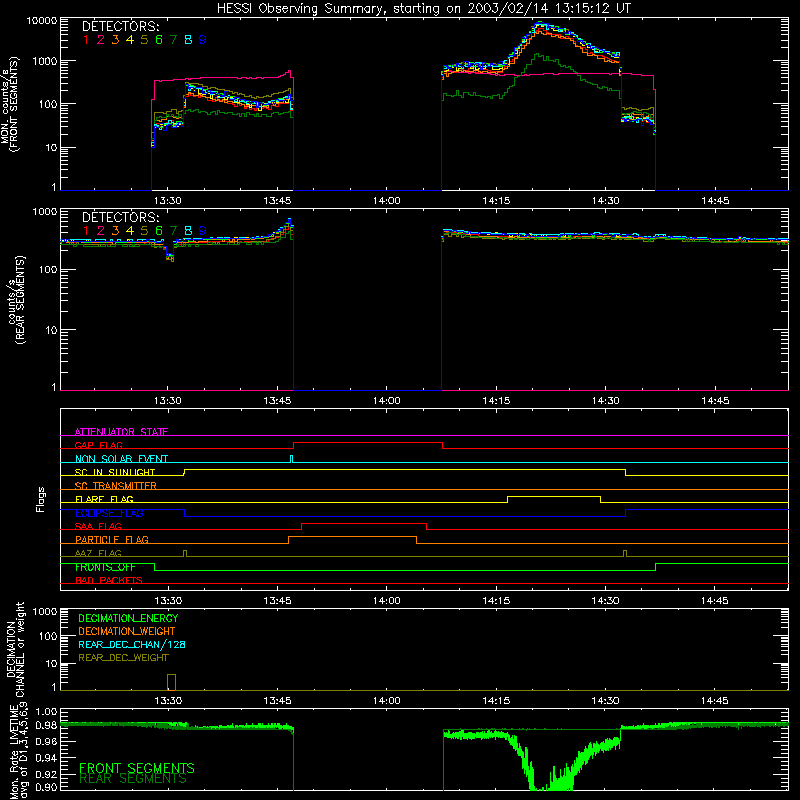Click detector 3 legend number in rear segments plot
Screen dimensions: 800x800
(115, 231)
